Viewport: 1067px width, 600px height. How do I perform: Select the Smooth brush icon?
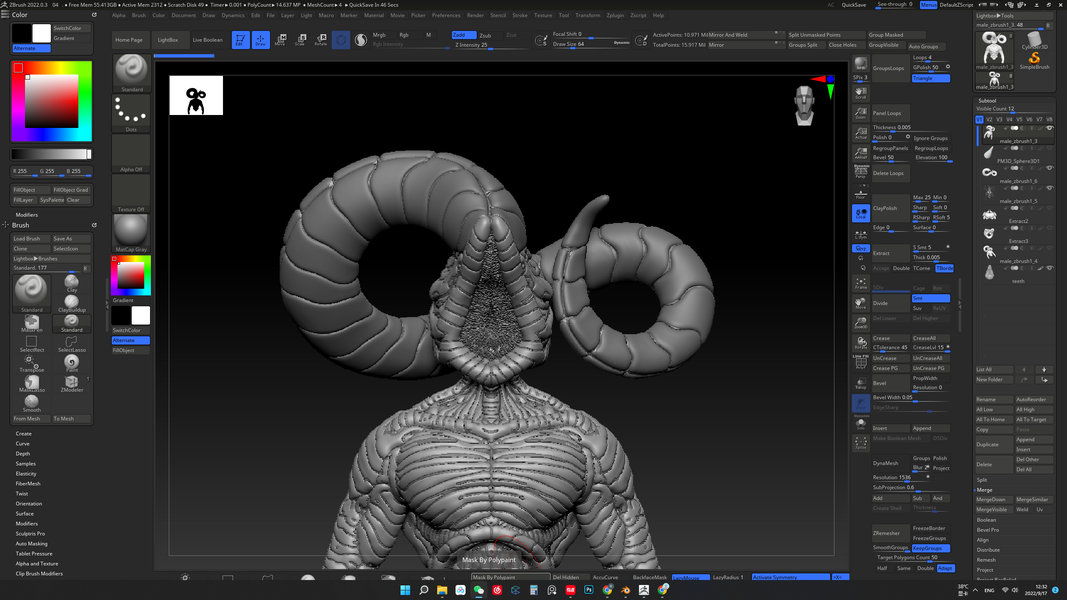pos(31,403)
